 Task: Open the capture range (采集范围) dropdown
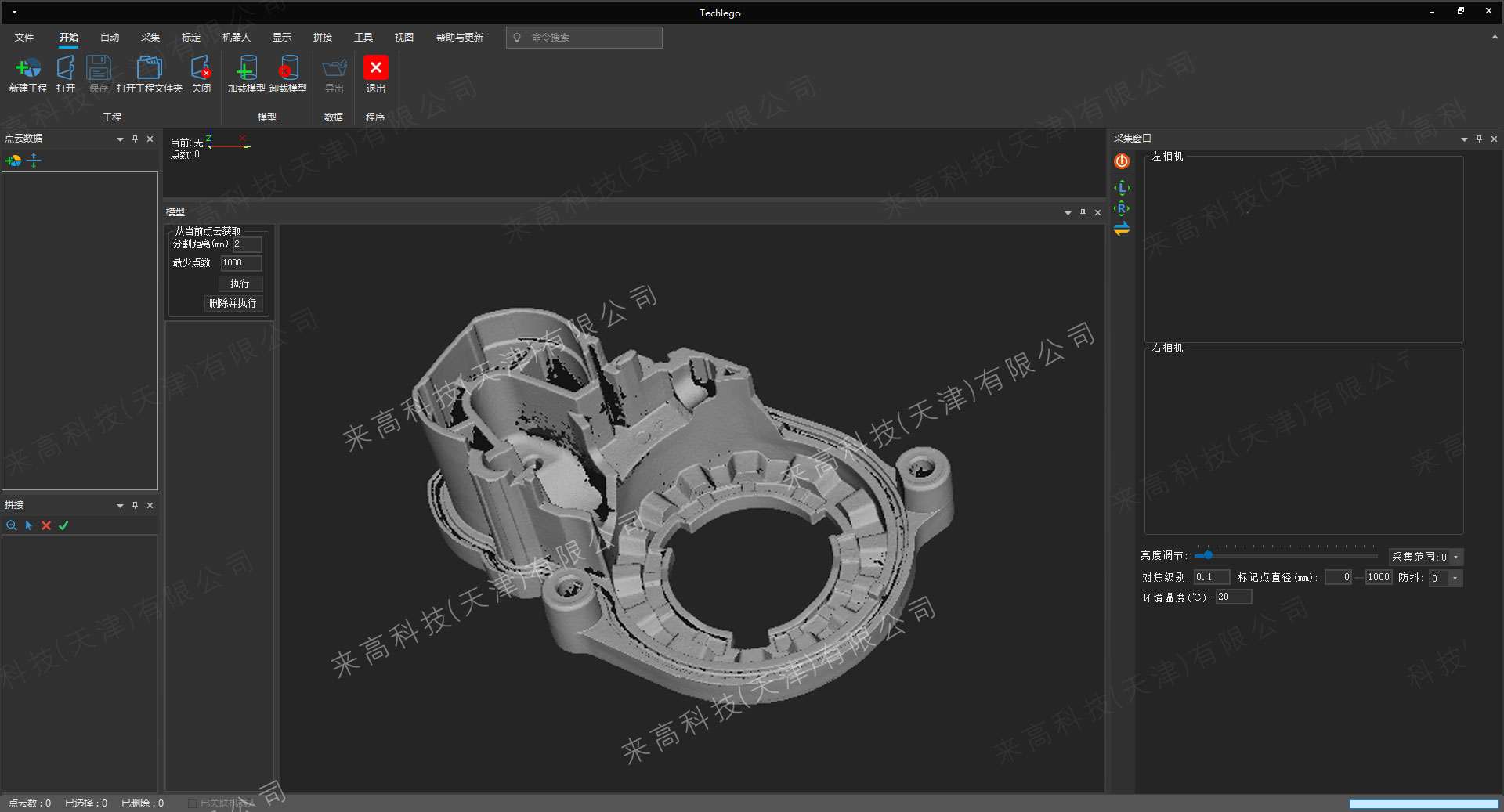1455,558
